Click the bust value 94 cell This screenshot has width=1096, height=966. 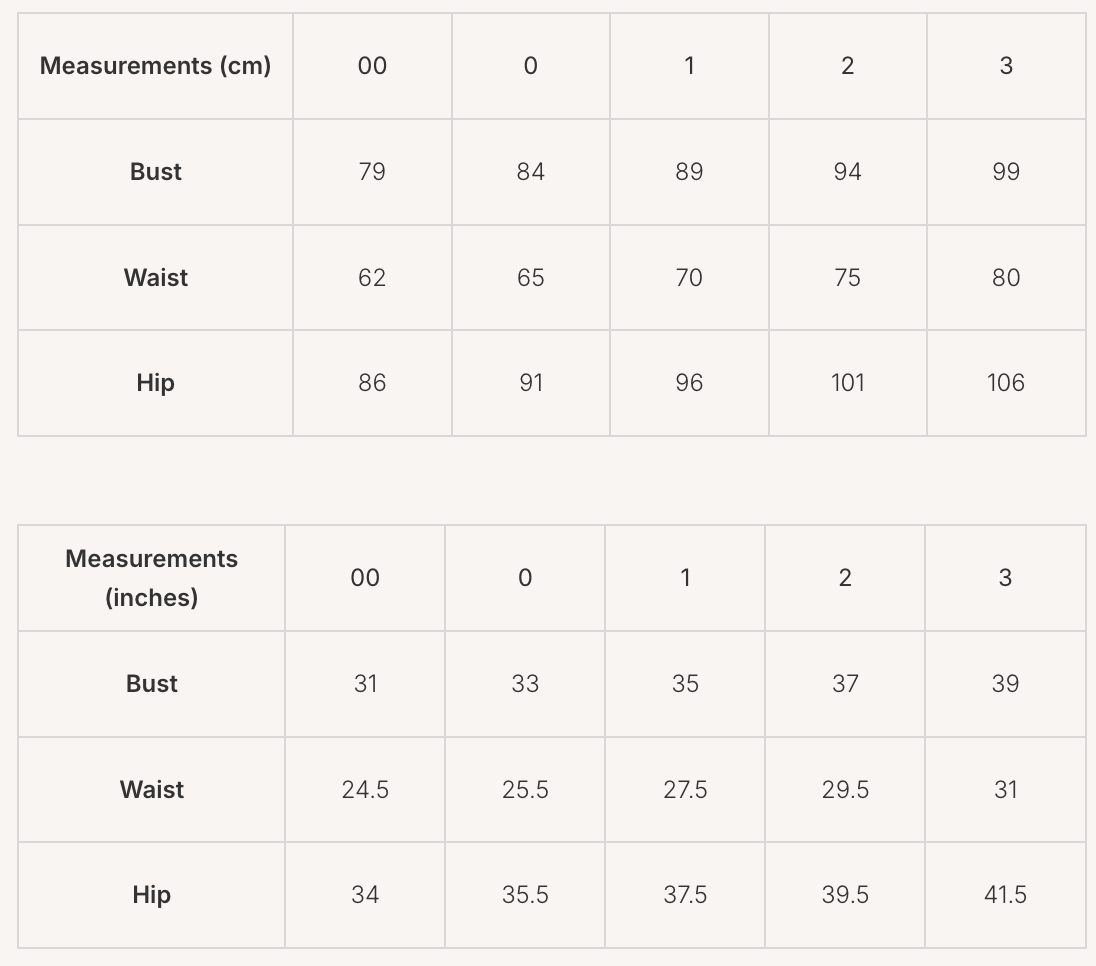tap(847, 172)
